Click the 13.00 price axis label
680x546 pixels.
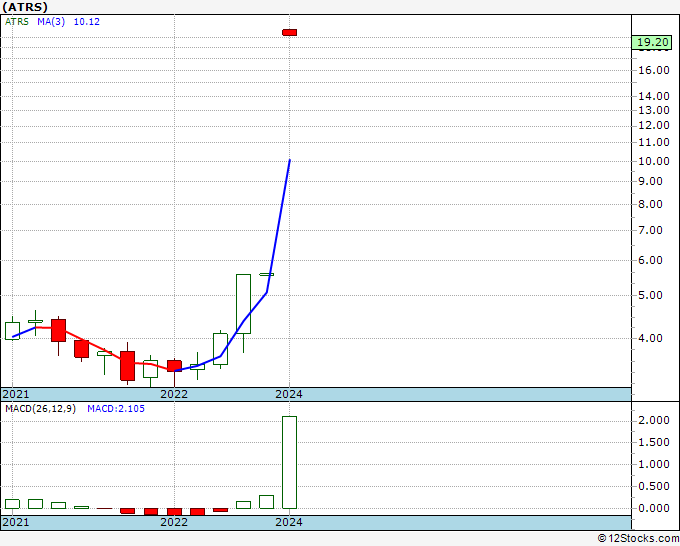coord(654,110)
